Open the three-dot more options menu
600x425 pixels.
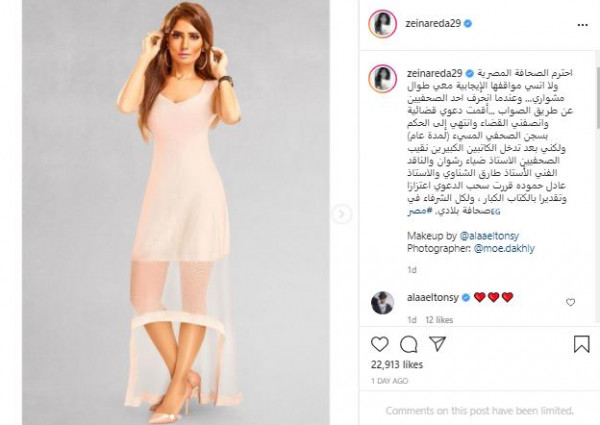click(582, 25)
